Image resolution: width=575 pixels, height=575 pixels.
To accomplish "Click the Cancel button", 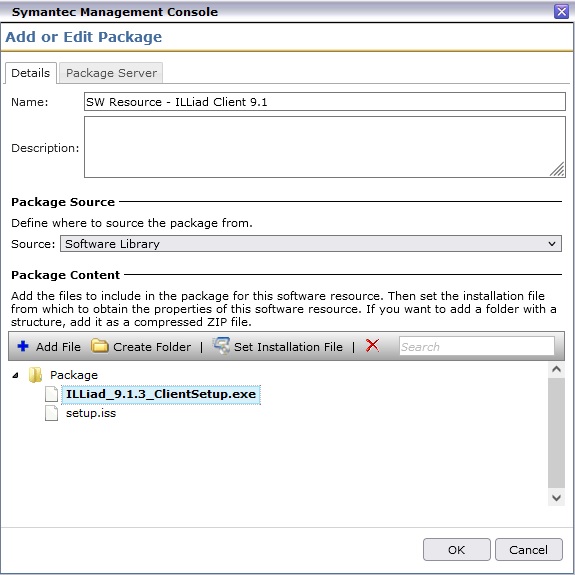I will pos(528,550).
